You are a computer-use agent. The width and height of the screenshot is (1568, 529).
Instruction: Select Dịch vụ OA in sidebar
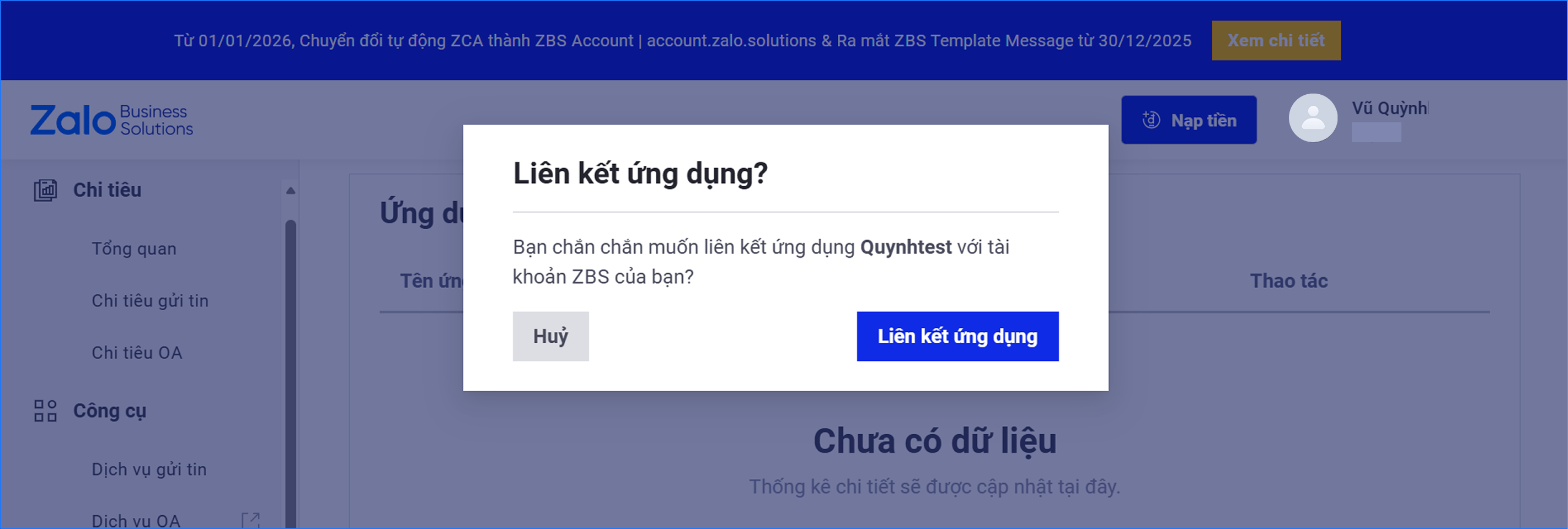tap(136, 521)
